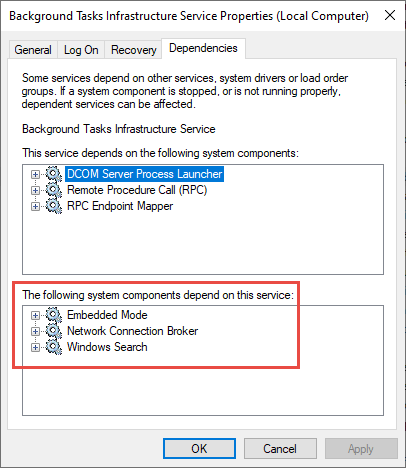Go to the Recovery tab

(x=133, y=50)
